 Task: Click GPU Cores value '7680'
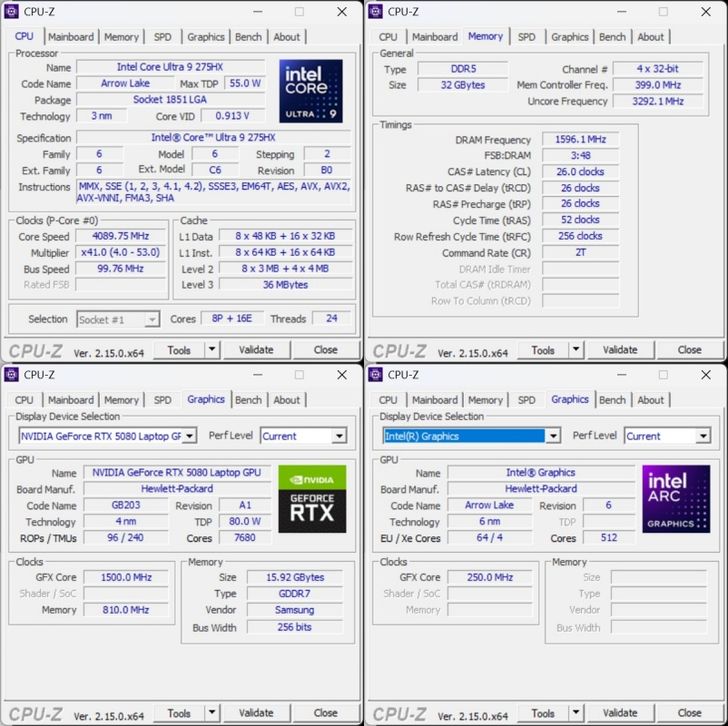[245, 538]
